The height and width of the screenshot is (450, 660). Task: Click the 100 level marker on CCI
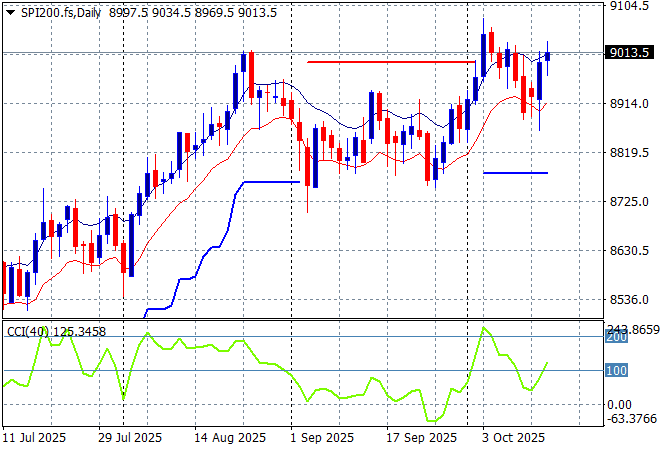pyautogui.click(x=616, y=371)
